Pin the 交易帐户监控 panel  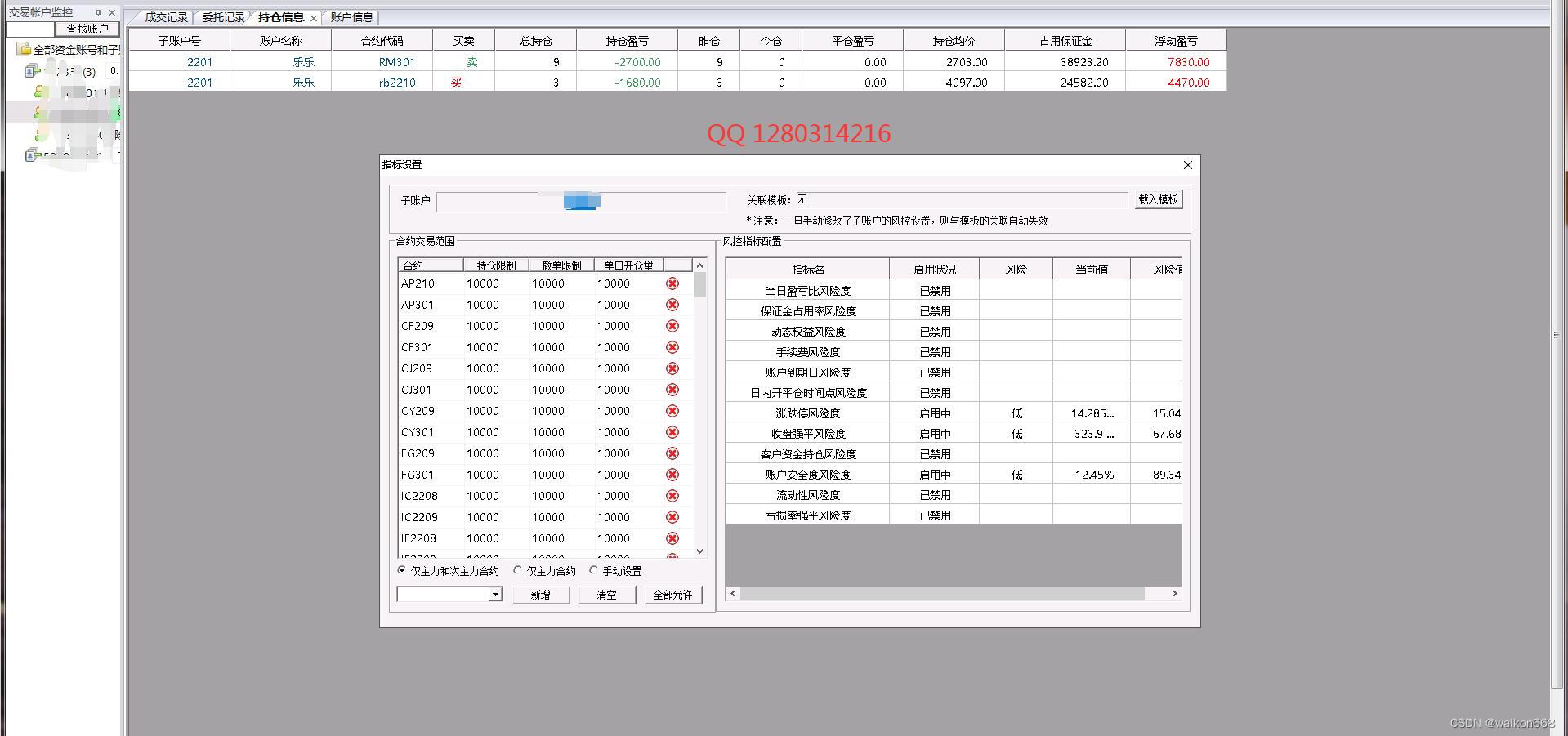98,12
